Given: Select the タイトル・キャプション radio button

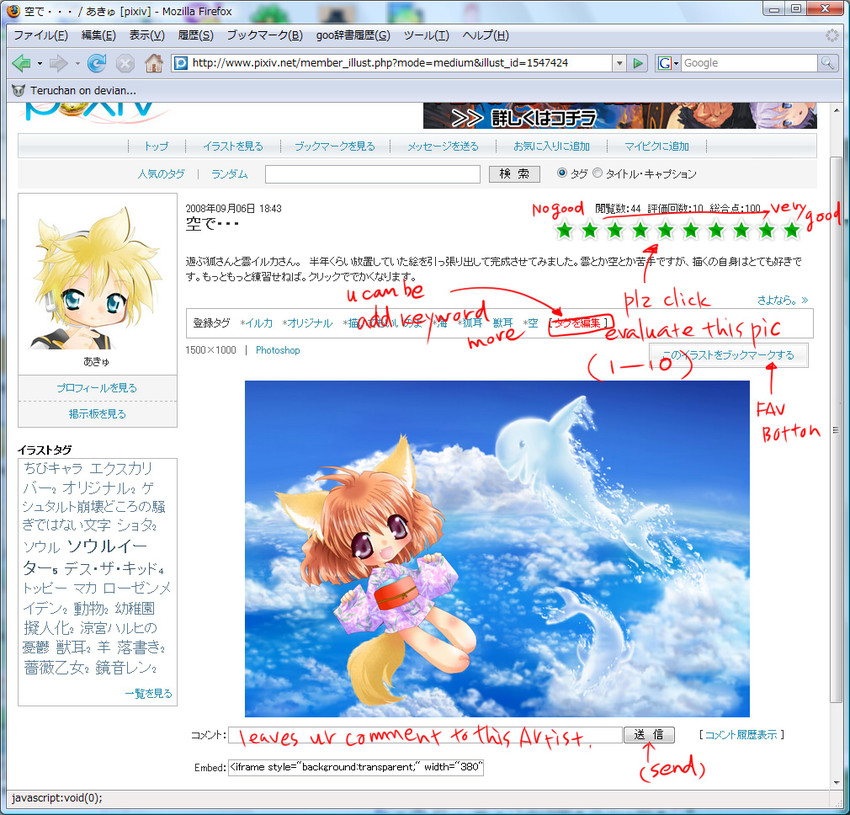Looking at the screenshot, I should point(597,173).
